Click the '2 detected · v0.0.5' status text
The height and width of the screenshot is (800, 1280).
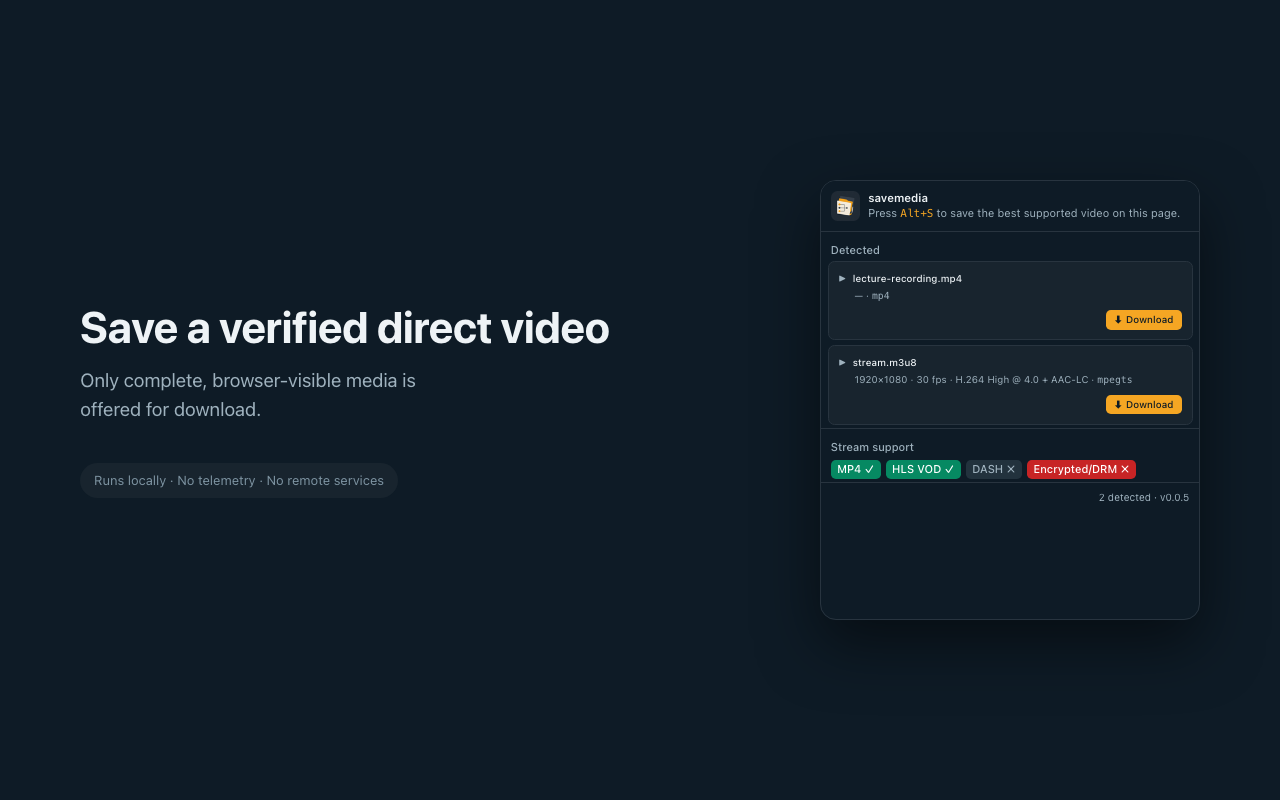point(1144,498)
